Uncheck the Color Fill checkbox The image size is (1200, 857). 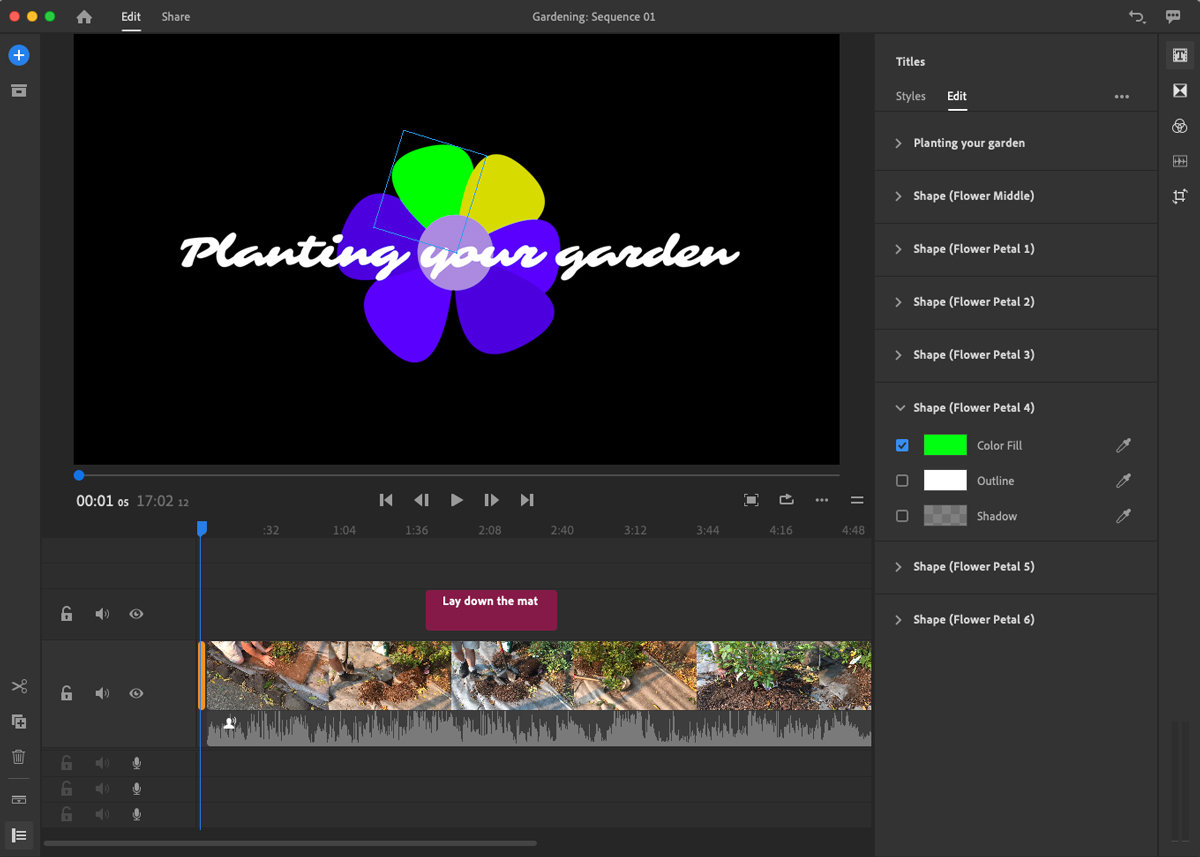tap(902, 446)
